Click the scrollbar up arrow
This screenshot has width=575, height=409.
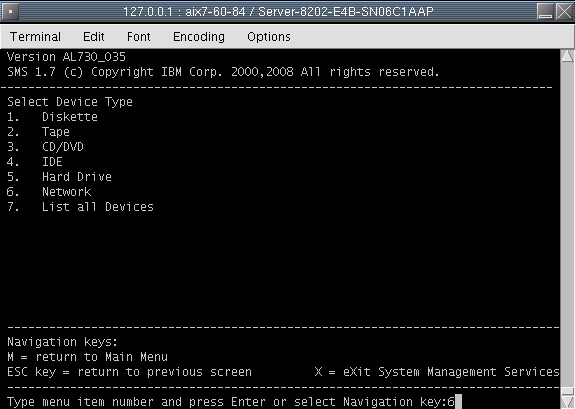567,56
